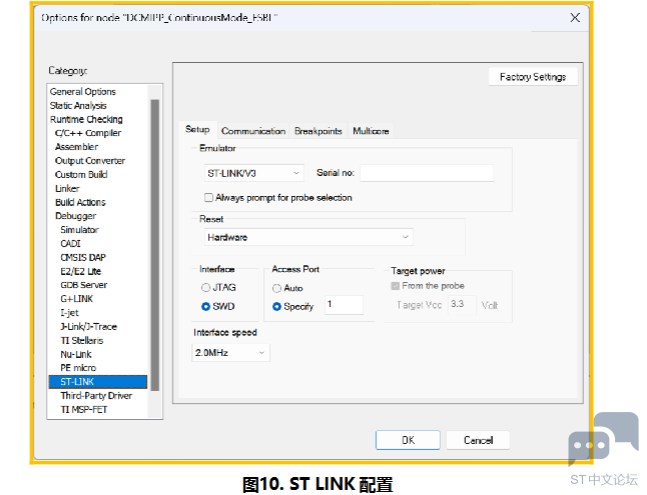This screenshot has width=647, height=495.
Task: Choose J-Link/J-Trace in the category list
Action: [88, 326]
